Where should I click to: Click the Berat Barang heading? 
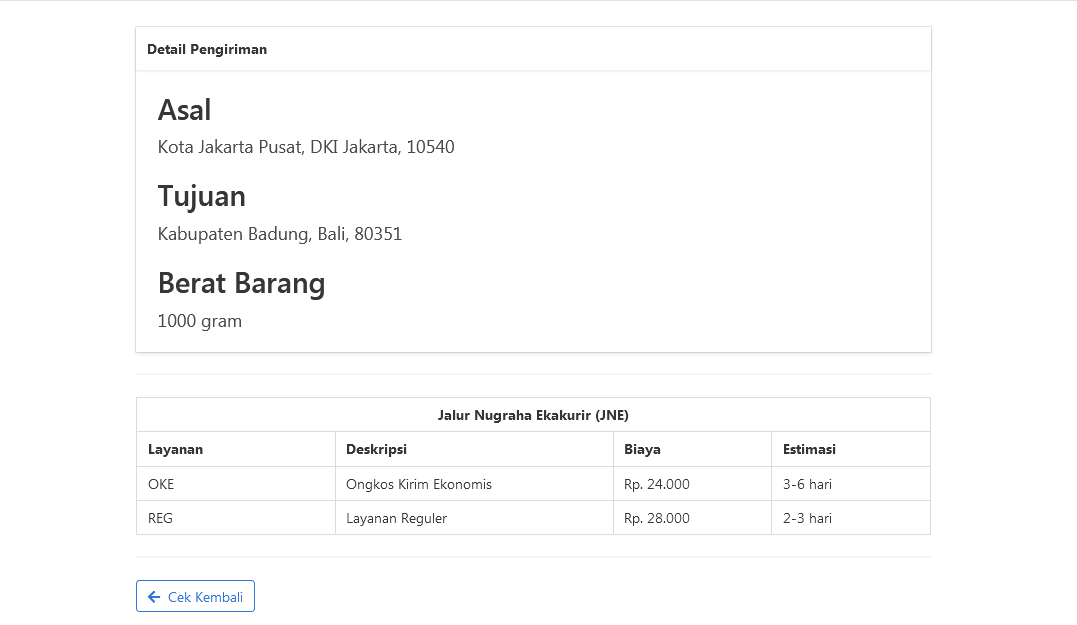click(x=241, y=283)
